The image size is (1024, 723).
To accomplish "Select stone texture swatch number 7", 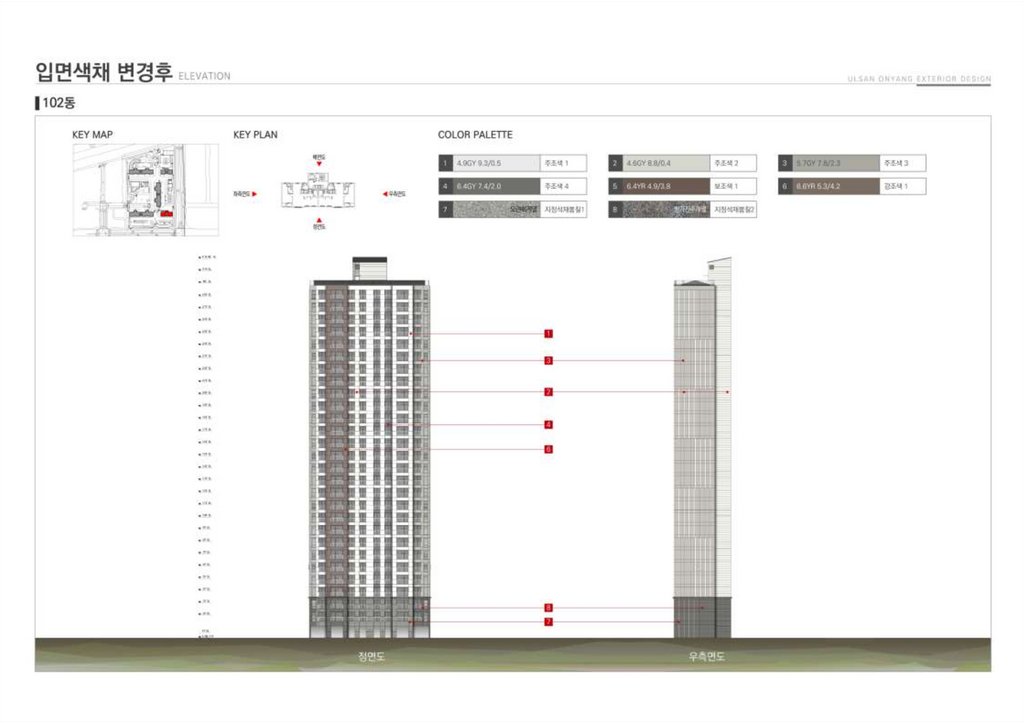I will (x=497, y=210).
